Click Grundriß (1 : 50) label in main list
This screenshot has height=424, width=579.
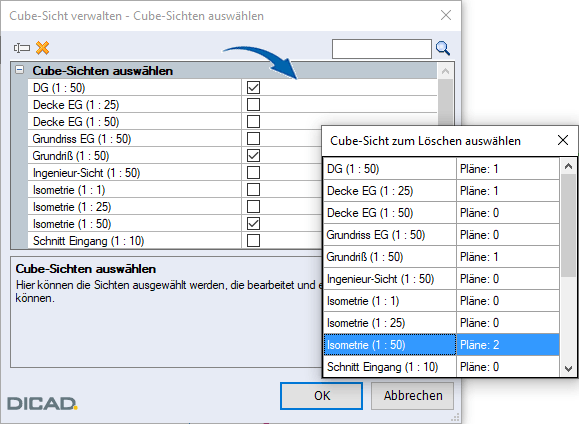(71, 156)
